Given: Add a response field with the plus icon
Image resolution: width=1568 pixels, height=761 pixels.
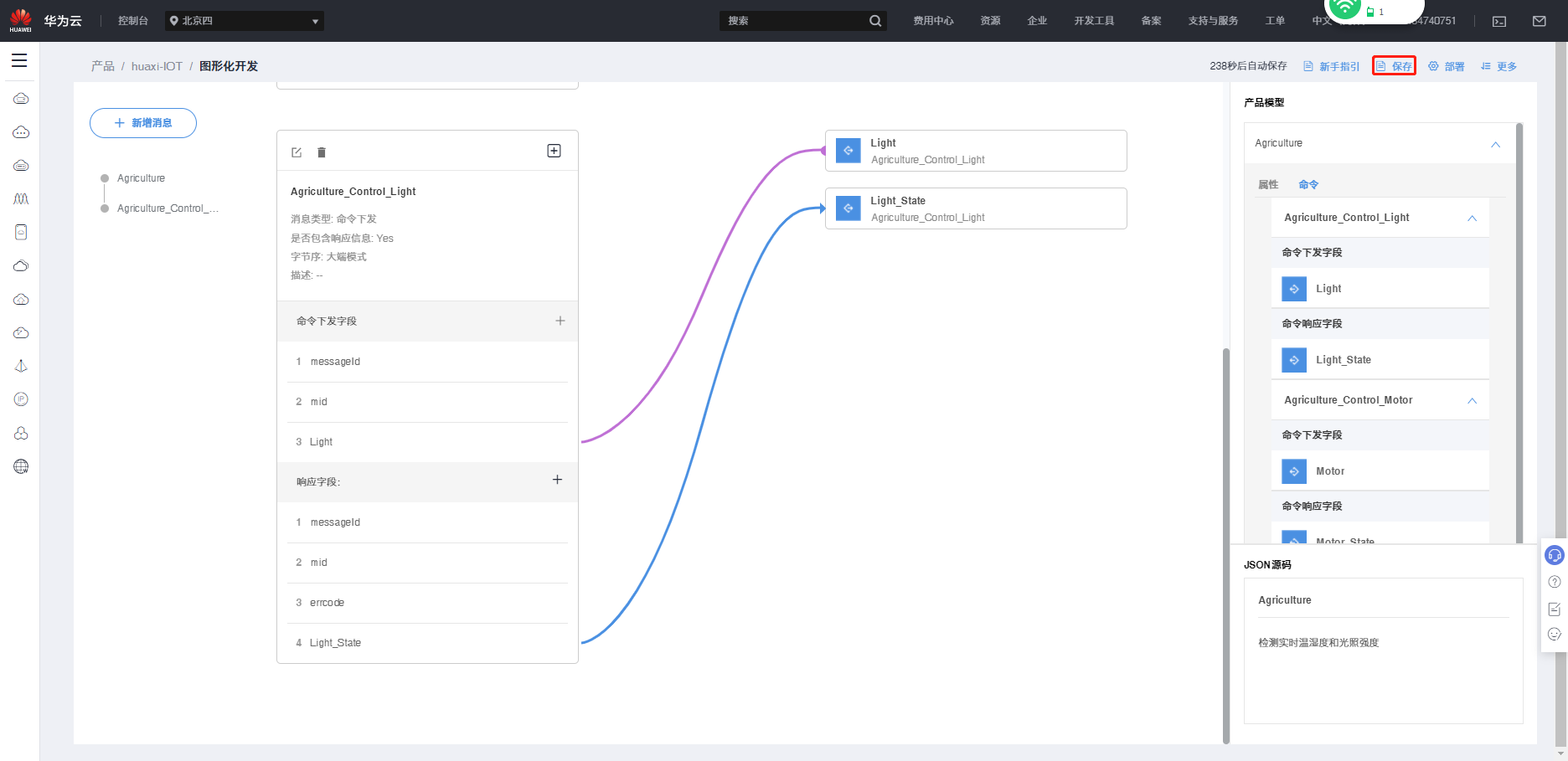Looking at the screenshot, I should tap(557, 480).
